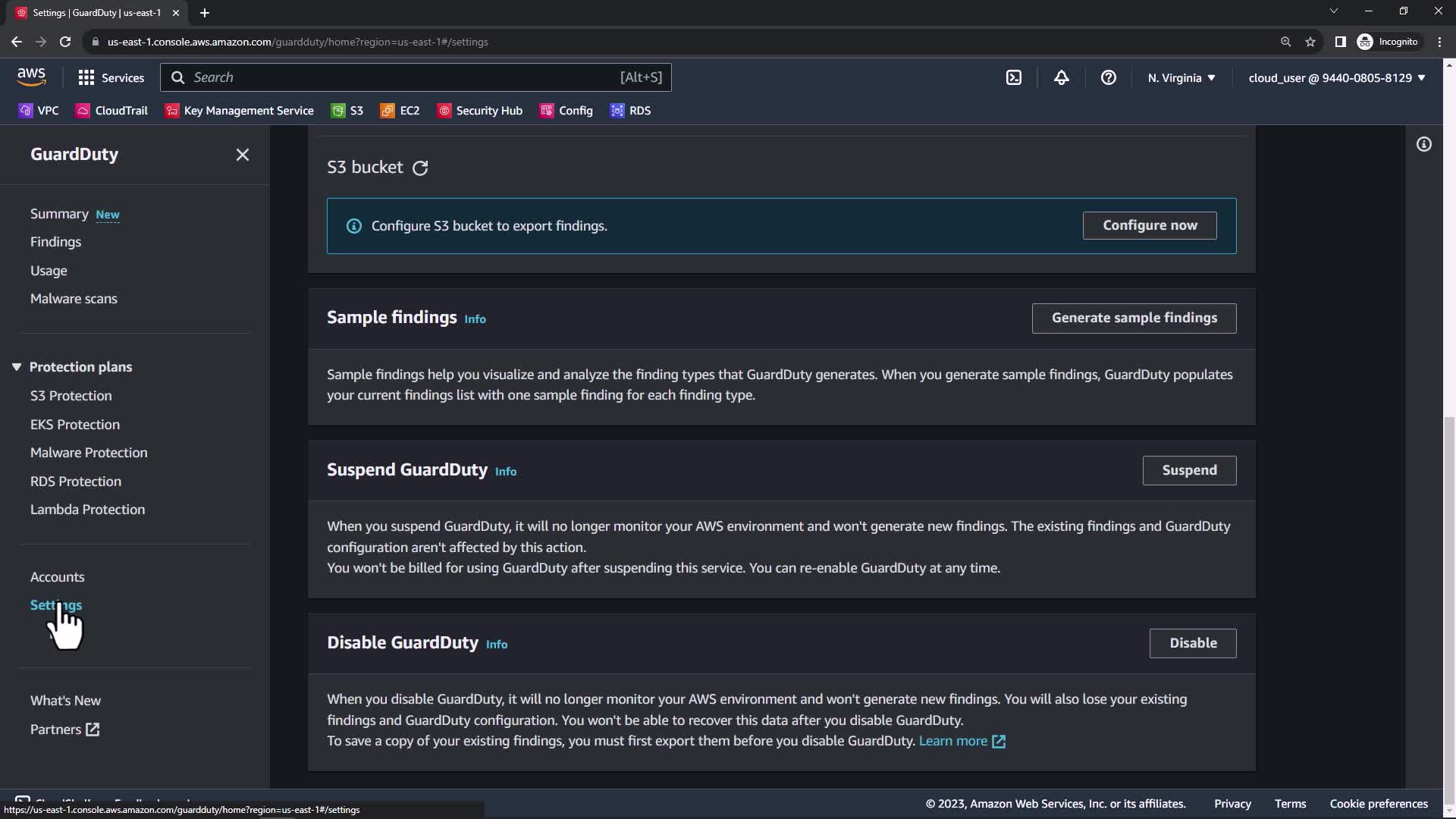
Task: Open the Services grid menu
Action: [x=111, y=77]
